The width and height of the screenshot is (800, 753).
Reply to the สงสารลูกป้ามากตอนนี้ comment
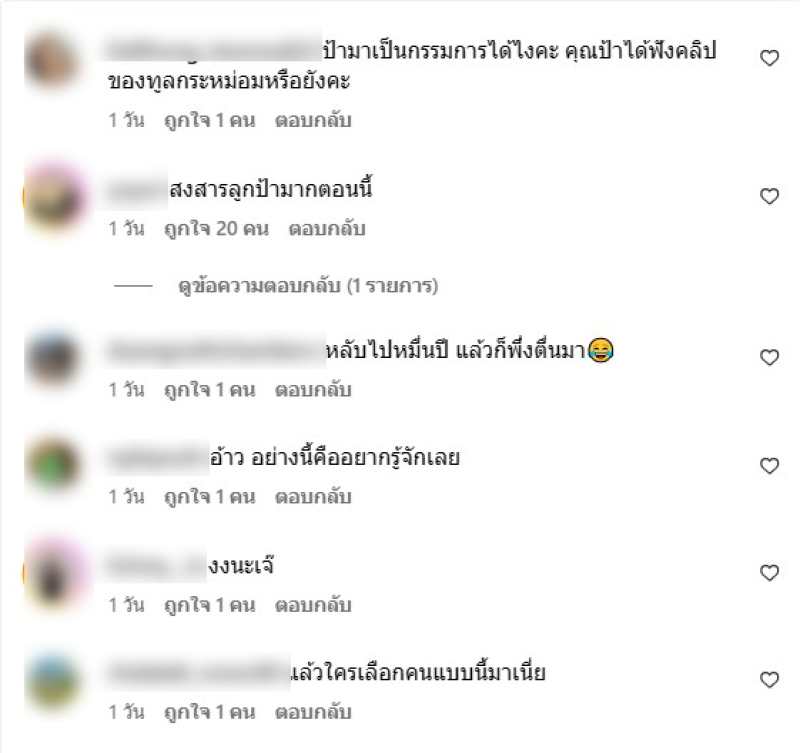(327, 229)
